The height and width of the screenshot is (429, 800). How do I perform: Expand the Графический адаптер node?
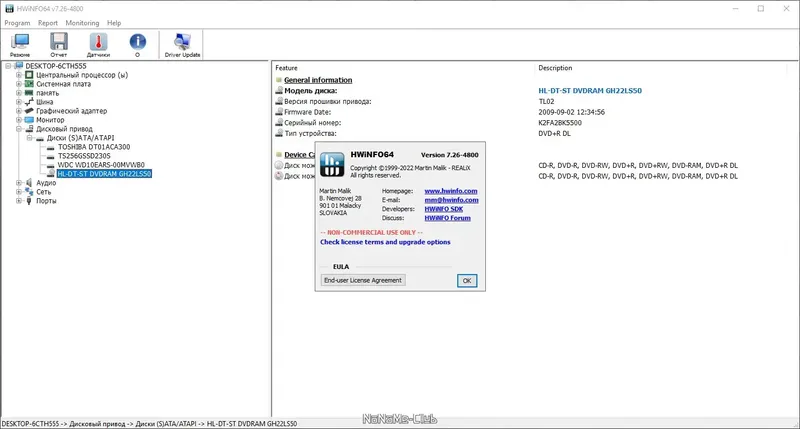[x=19, y=111]
